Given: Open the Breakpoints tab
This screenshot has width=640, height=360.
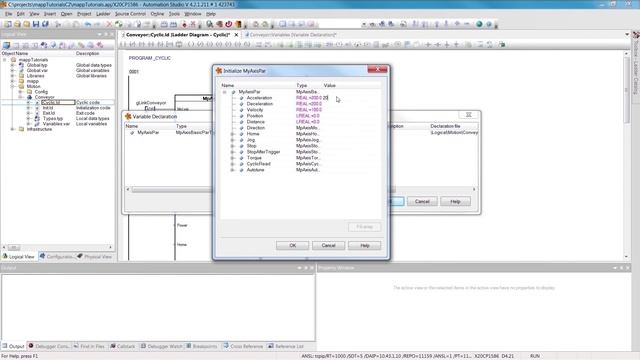Looking at the screenshot, I should coord(202,346).
